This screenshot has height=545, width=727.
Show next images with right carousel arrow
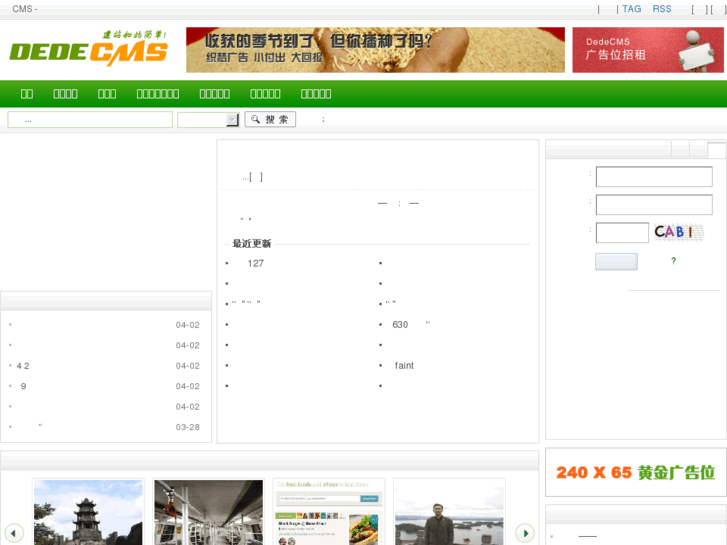point(525,533)
